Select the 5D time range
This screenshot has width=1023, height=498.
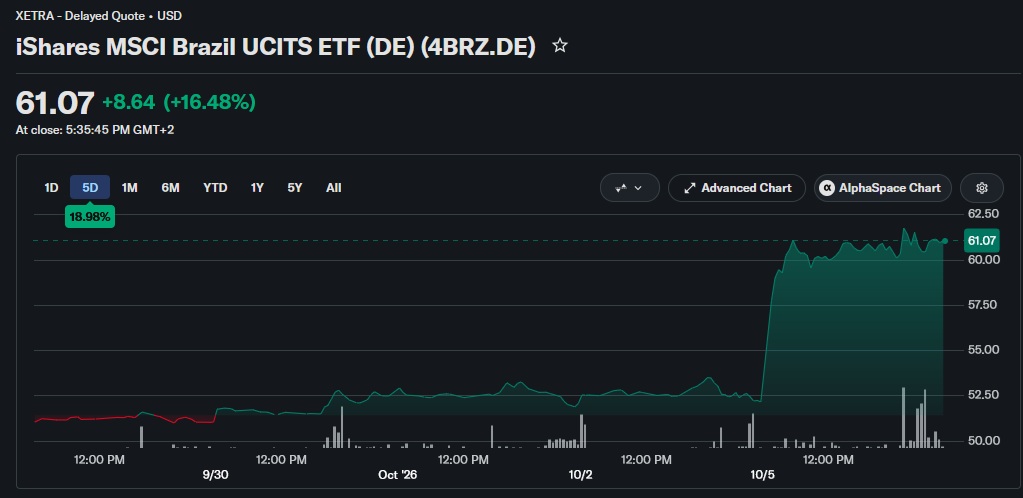point(90,188)
